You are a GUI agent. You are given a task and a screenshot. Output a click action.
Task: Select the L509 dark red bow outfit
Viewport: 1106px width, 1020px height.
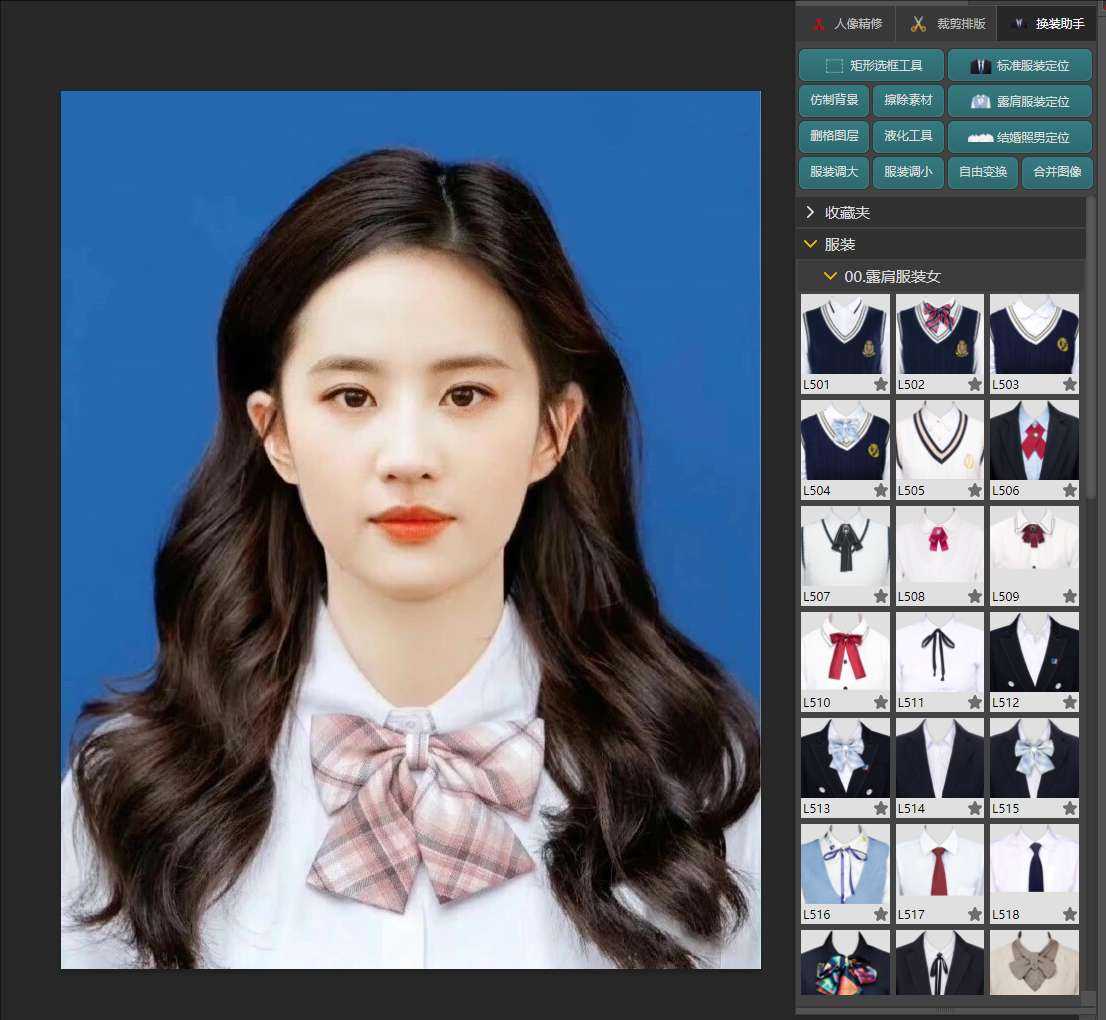click(1034, 546)
